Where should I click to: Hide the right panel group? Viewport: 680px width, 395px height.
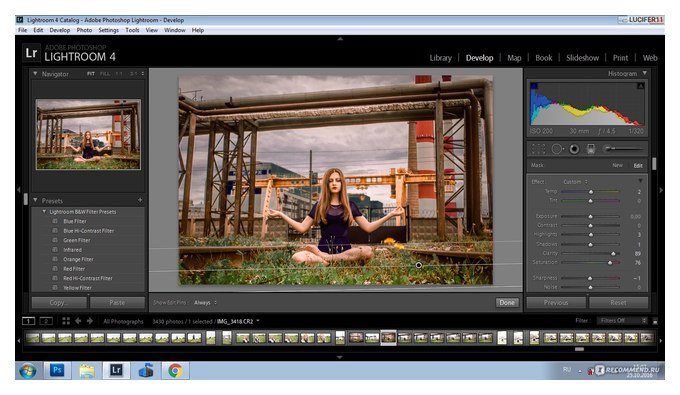pyautogui.click(x=661, y=190)
